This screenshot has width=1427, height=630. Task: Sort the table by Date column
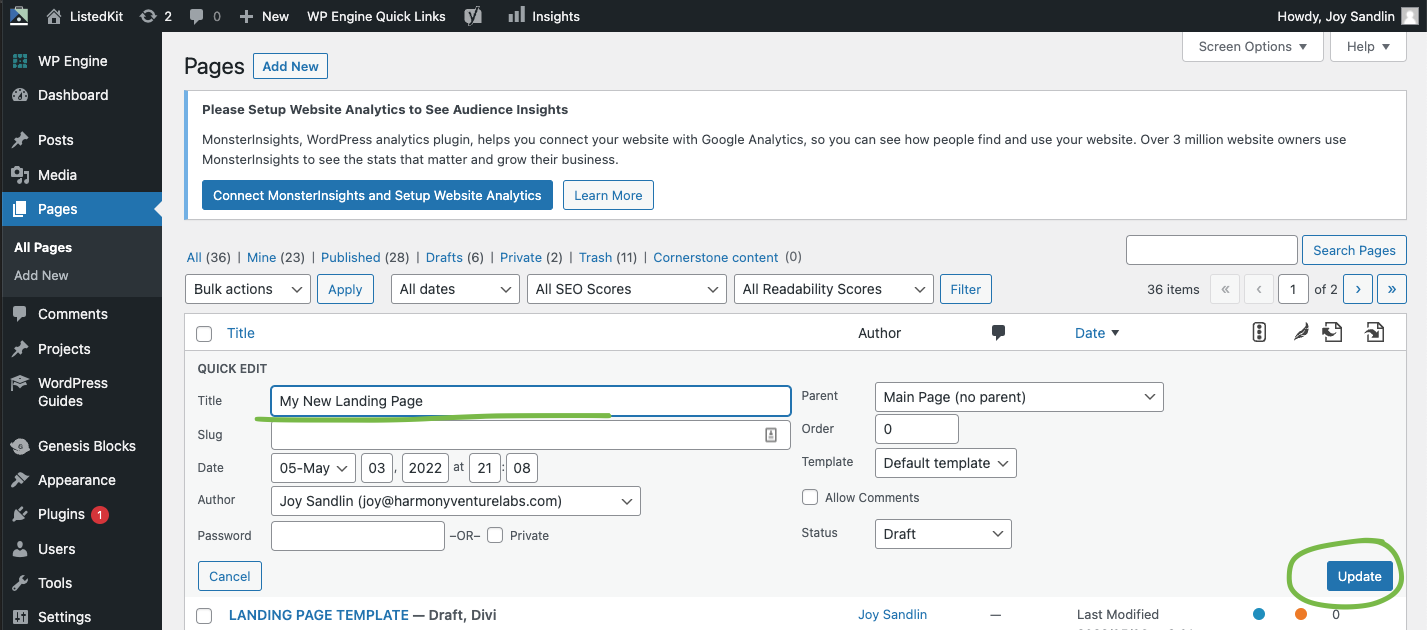1097,333
